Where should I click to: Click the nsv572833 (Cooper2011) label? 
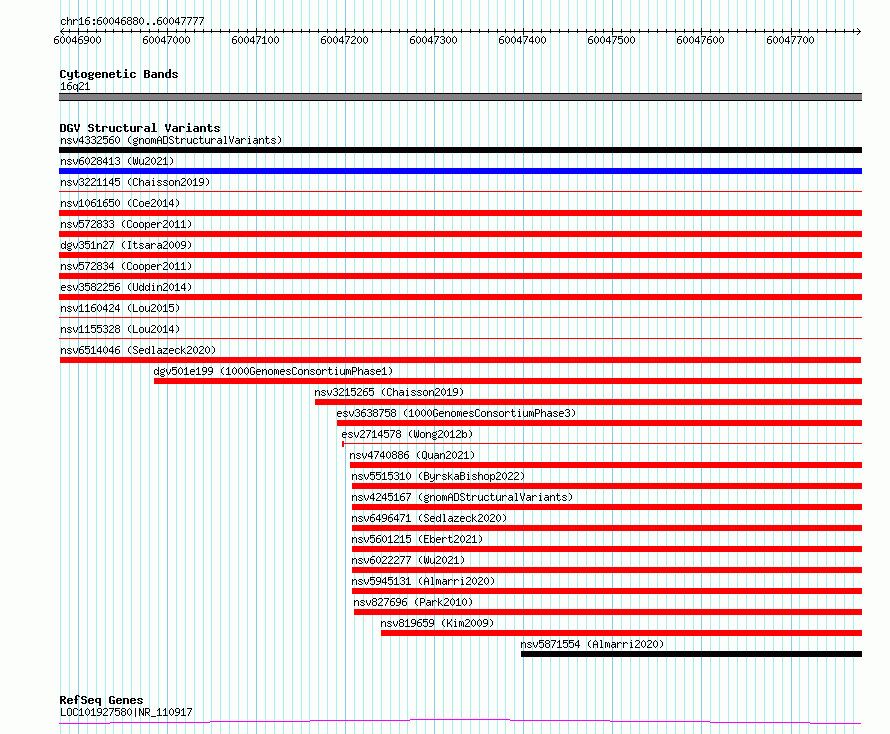click(x=126, y=224)
